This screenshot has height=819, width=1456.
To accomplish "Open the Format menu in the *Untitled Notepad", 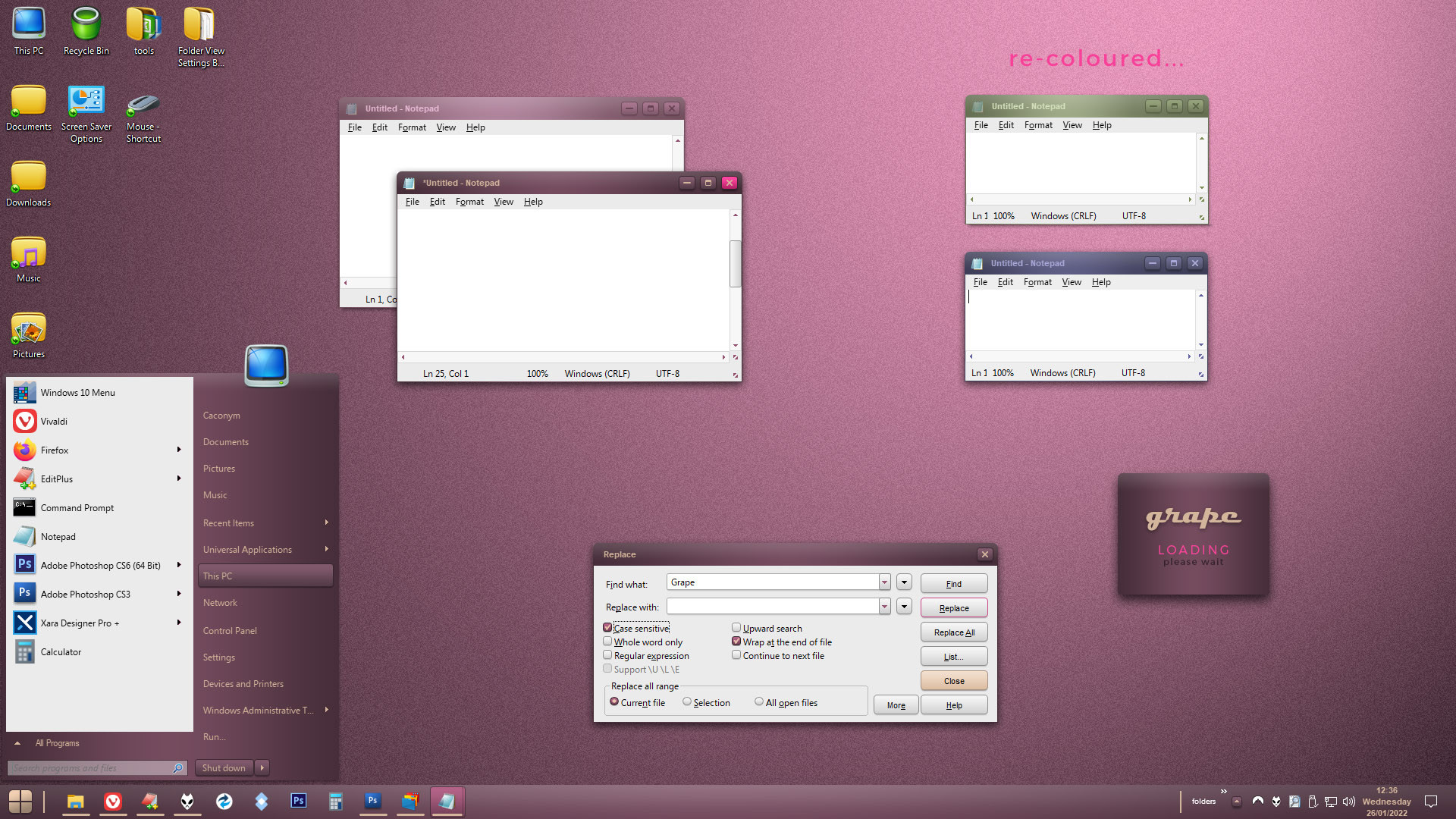I will click(469, 202).
